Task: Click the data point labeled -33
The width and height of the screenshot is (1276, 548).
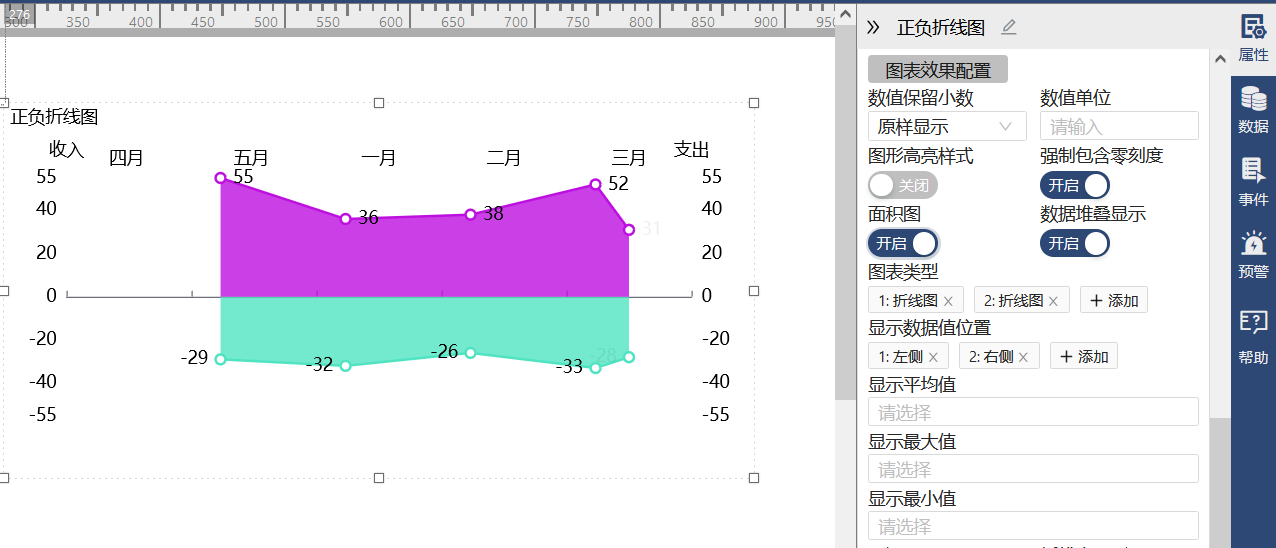Action: click(595, 368)
